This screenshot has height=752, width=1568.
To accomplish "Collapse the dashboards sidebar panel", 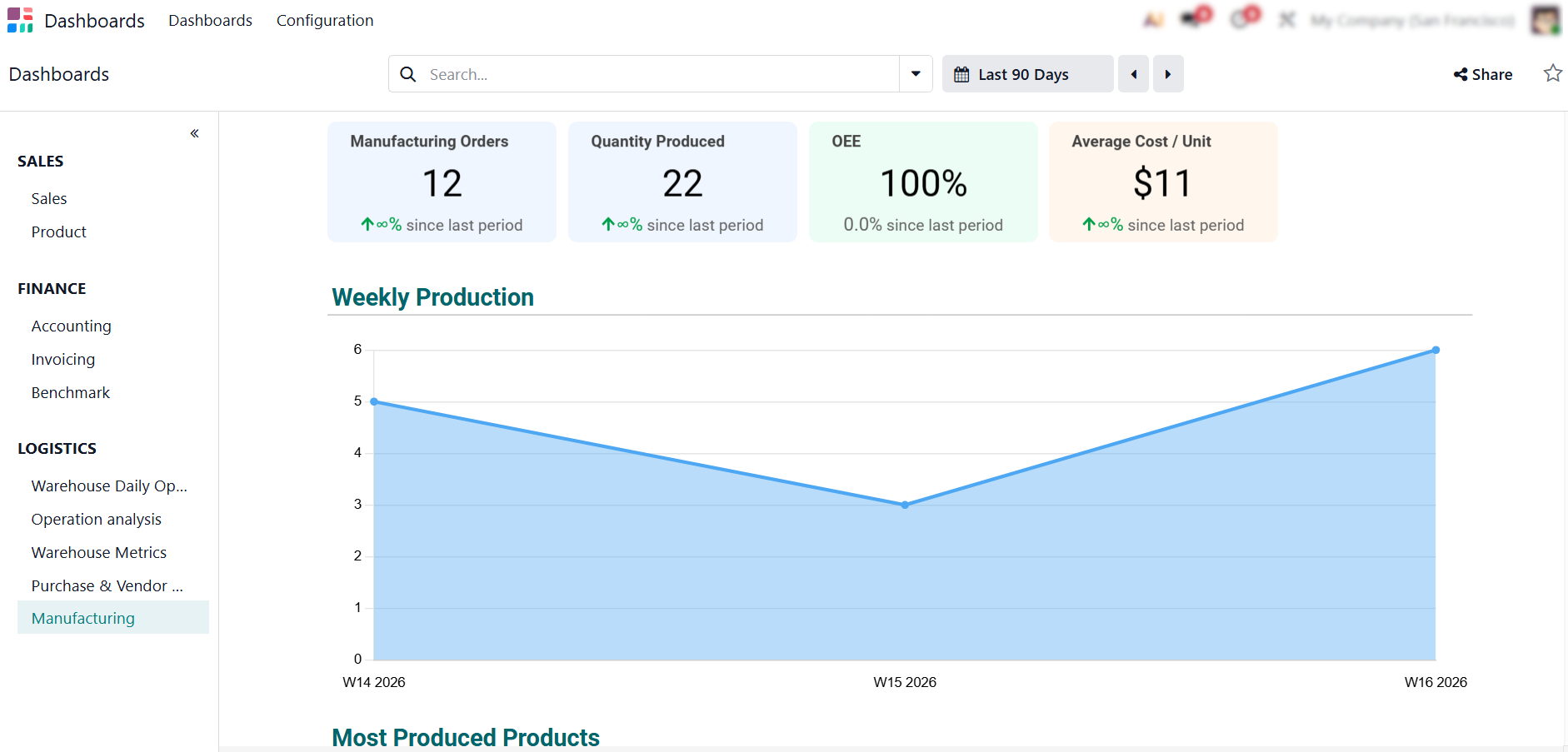I will point(194,133).
